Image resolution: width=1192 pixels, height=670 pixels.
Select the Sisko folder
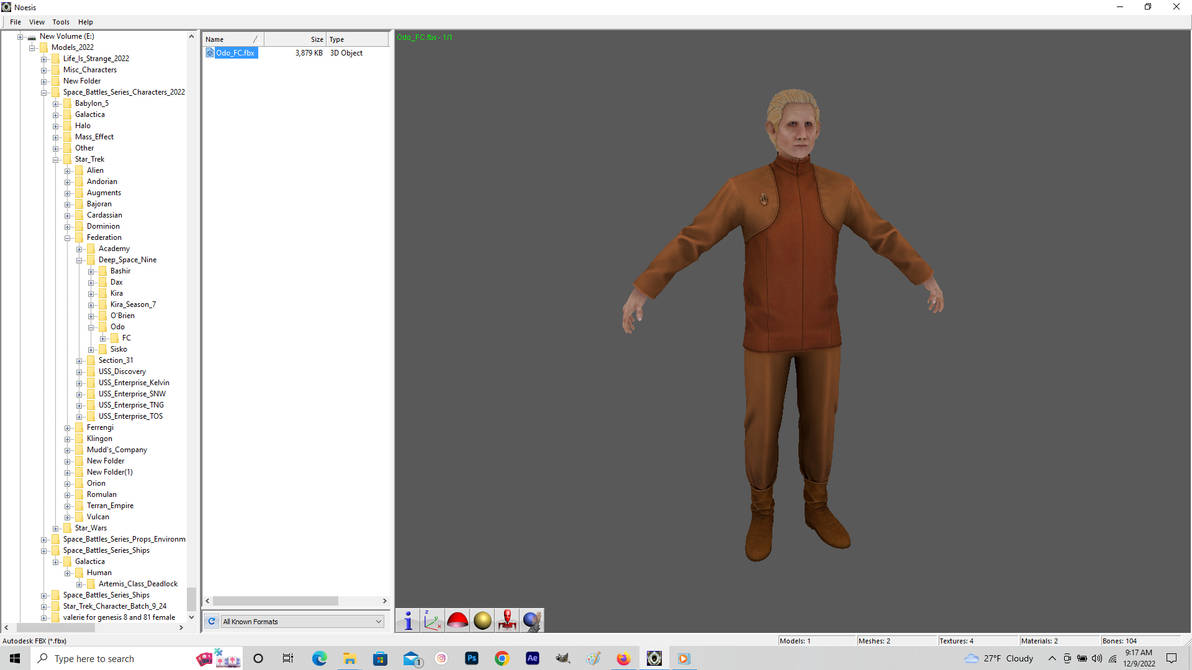[x=119, y=349]
